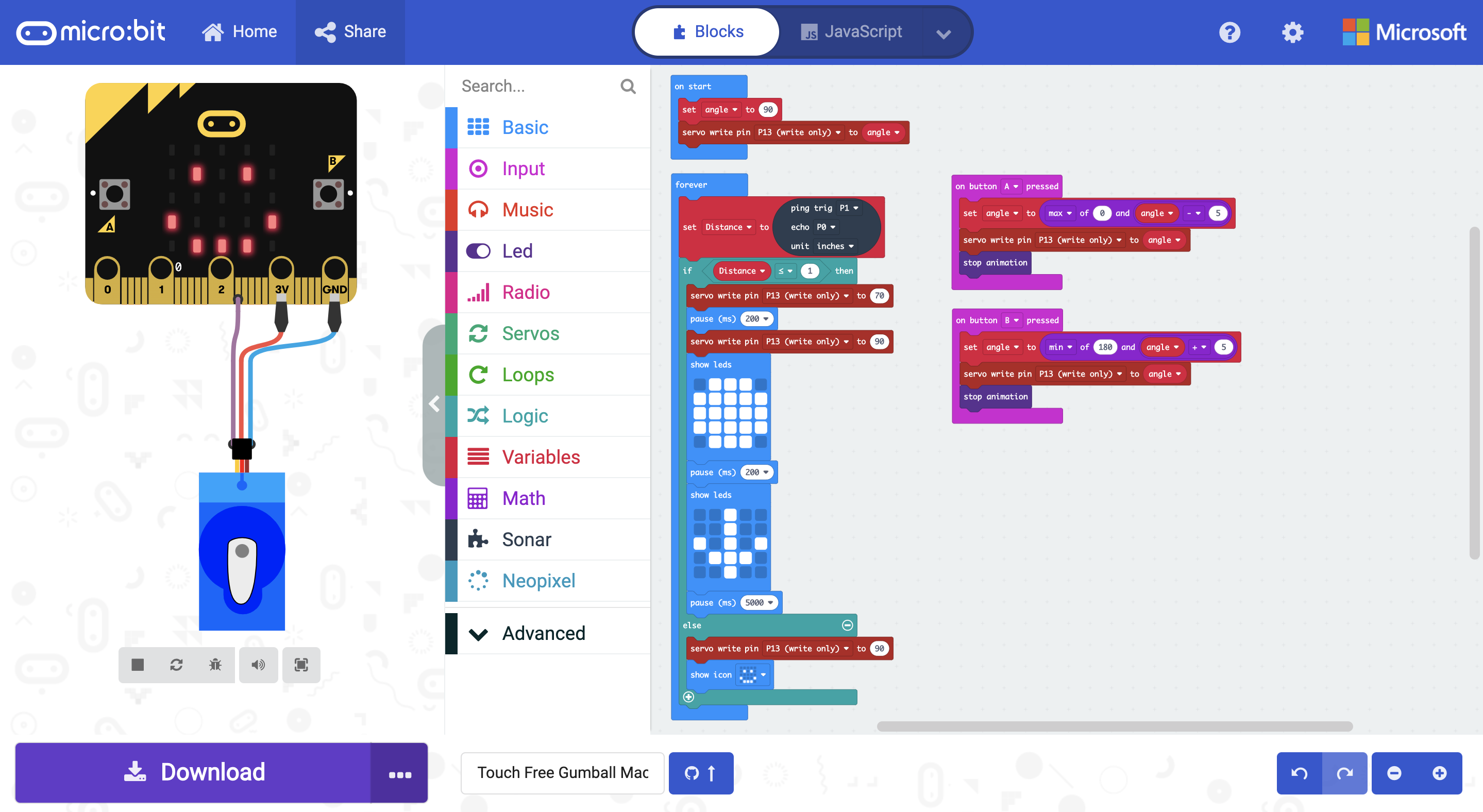Click the LED block category icon
The width and height of the screenshot is (1483, 812).
(x=478, y=250)
